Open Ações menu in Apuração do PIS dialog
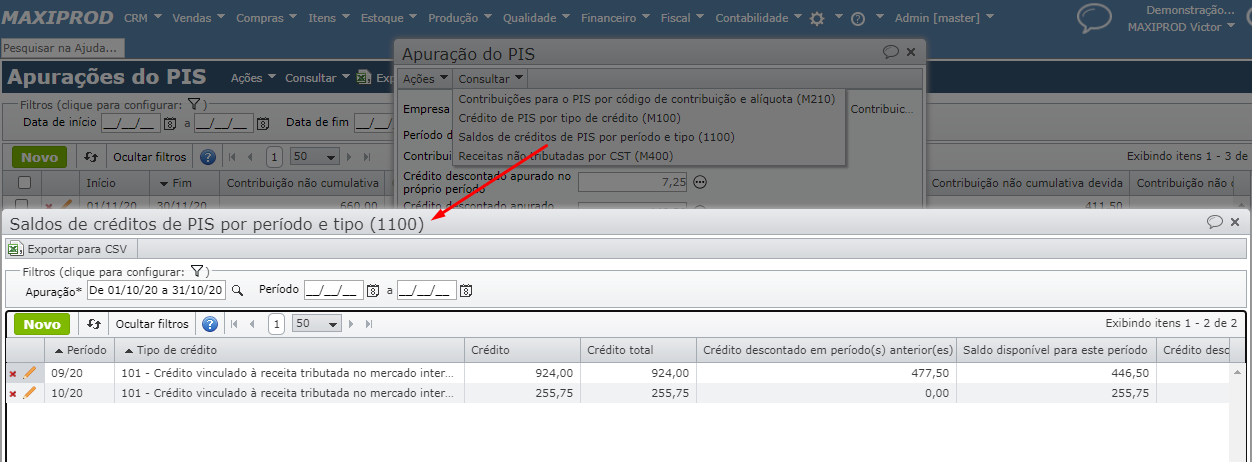The width and height of the screenshot is (1252, 462). 424,79
